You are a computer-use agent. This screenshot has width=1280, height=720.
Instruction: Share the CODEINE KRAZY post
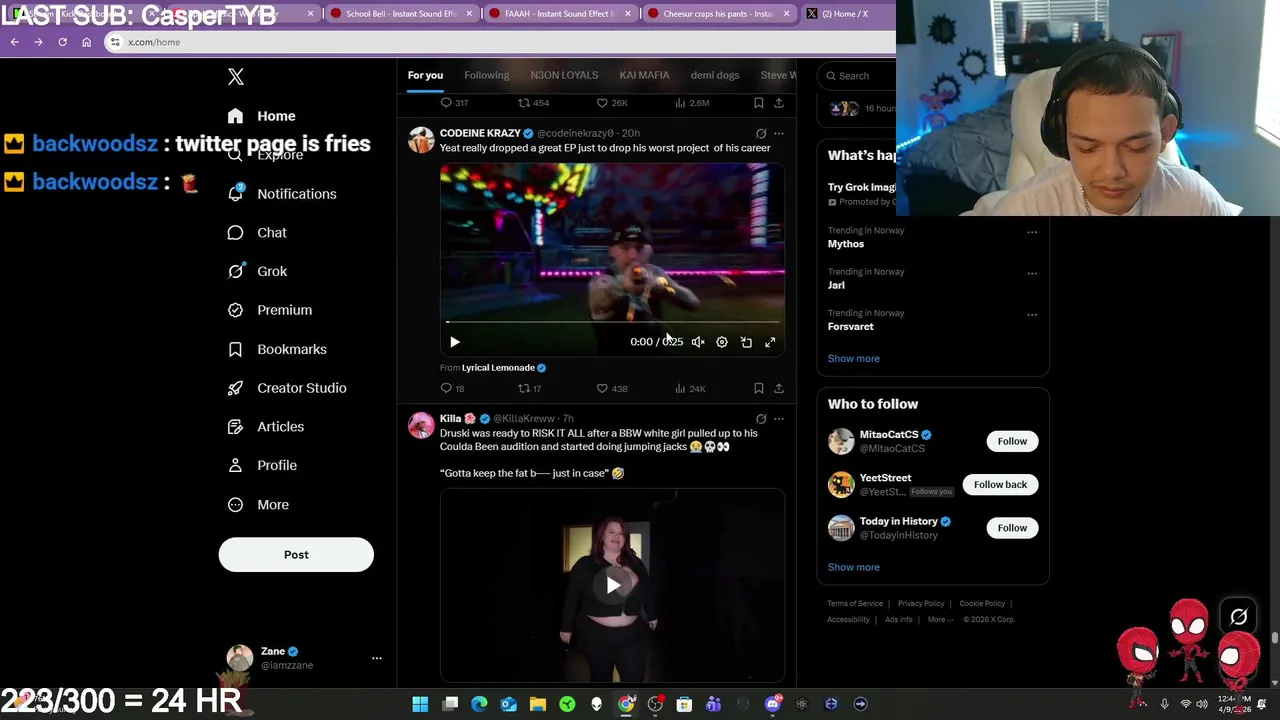(x=779, y=388)
